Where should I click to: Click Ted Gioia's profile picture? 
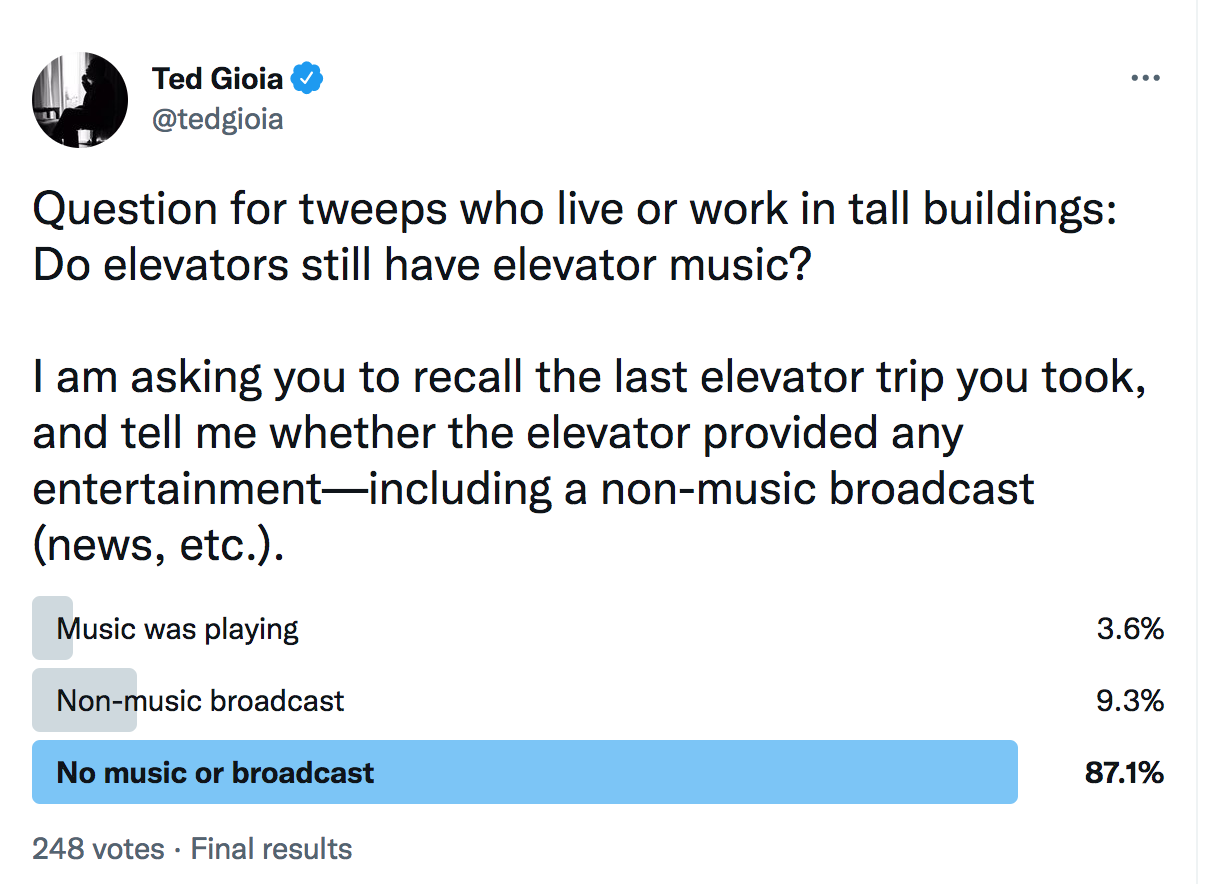point(80,100)
